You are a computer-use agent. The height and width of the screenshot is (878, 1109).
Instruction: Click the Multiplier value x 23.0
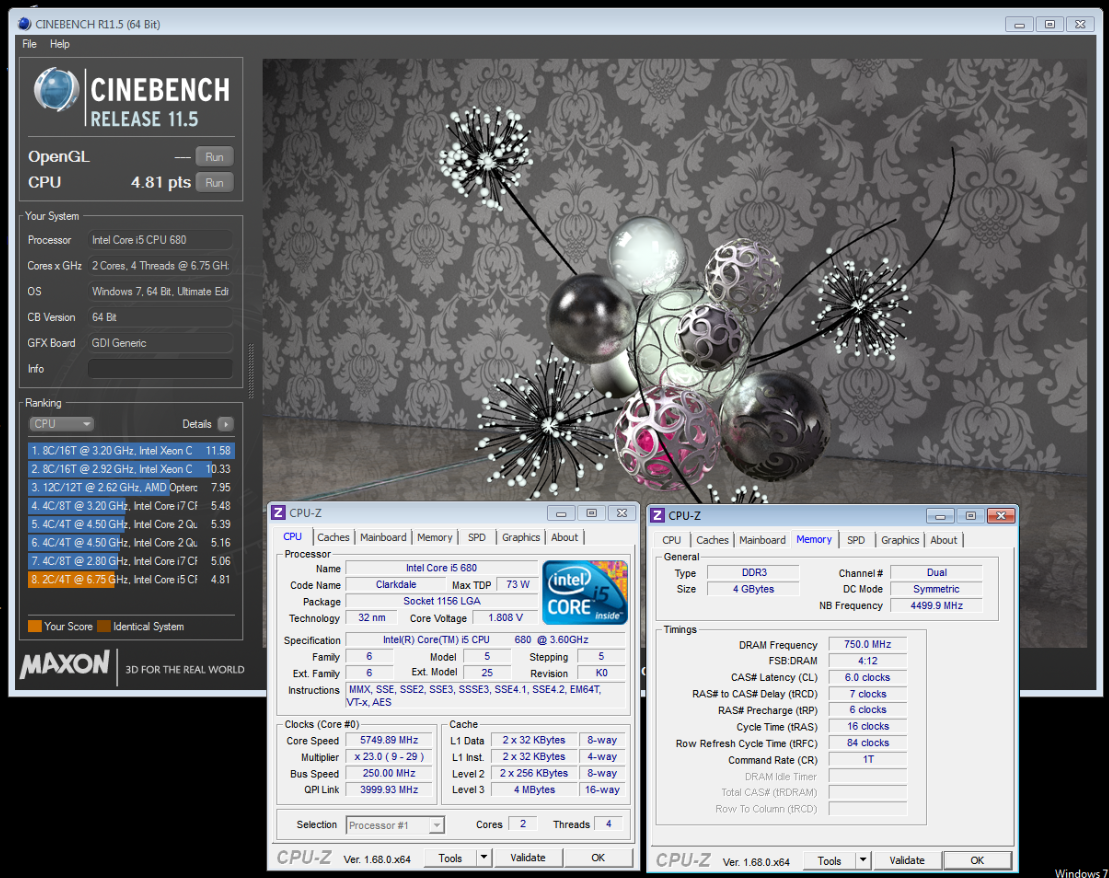389,756
